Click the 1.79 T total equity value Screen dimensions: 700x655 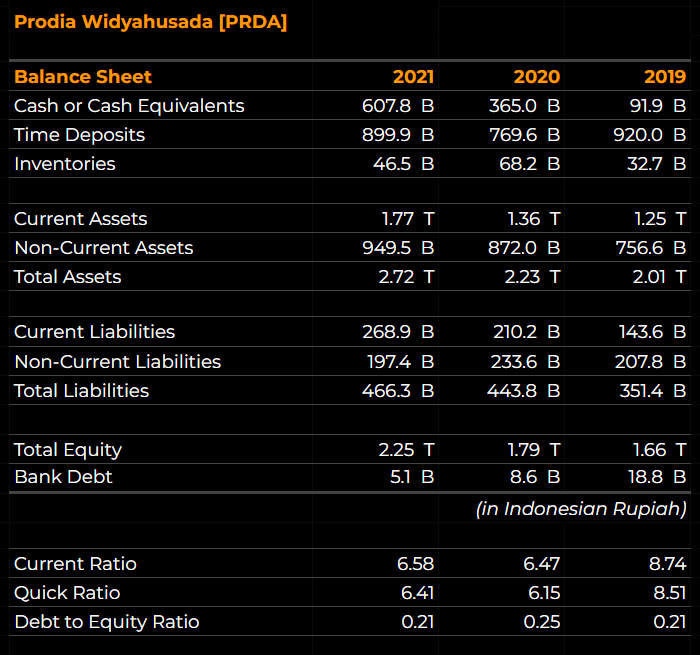pyautogui.click(x=534, y=450)
